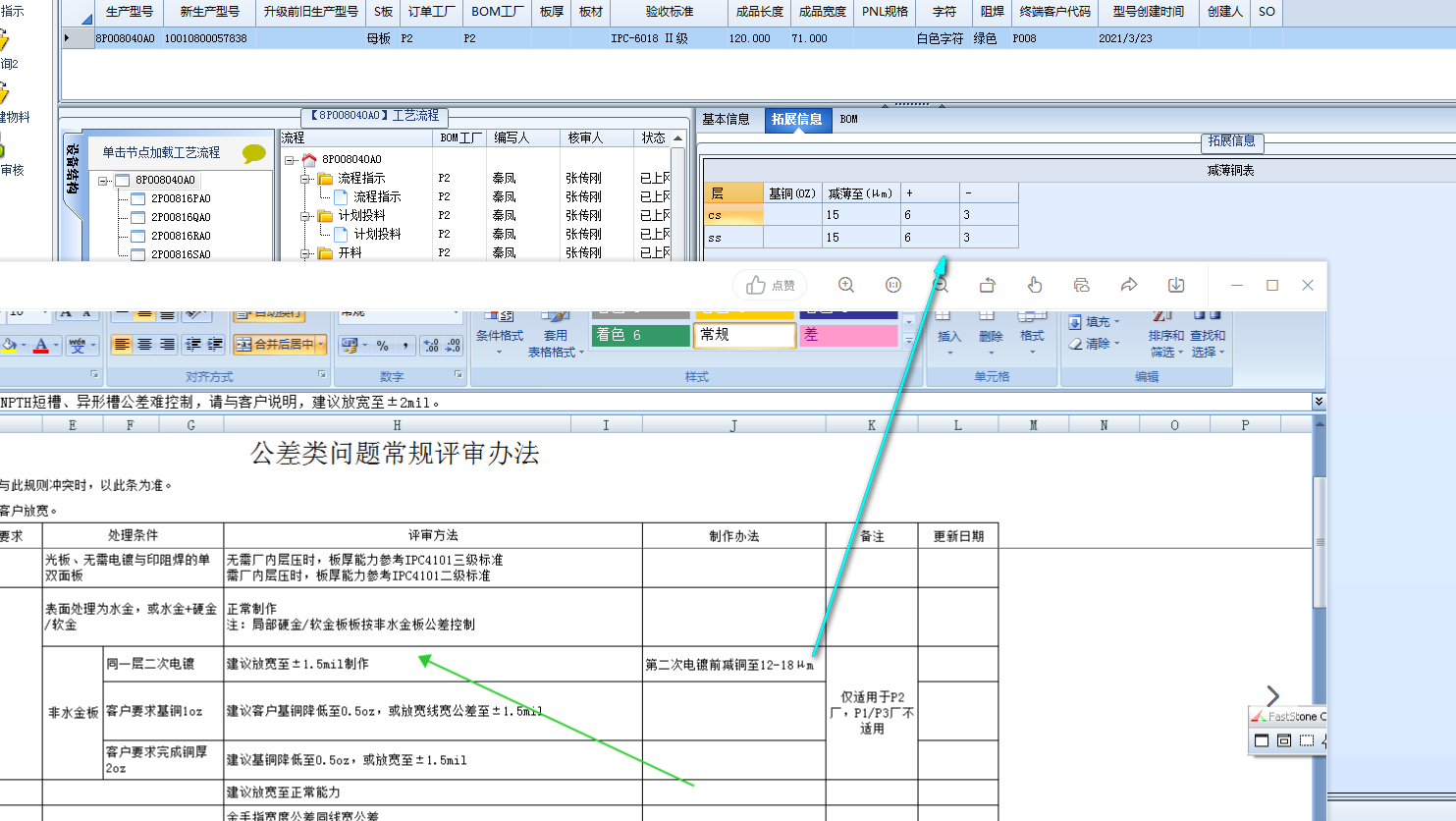Open 填充 fill dropdown

coord(1096,322)
